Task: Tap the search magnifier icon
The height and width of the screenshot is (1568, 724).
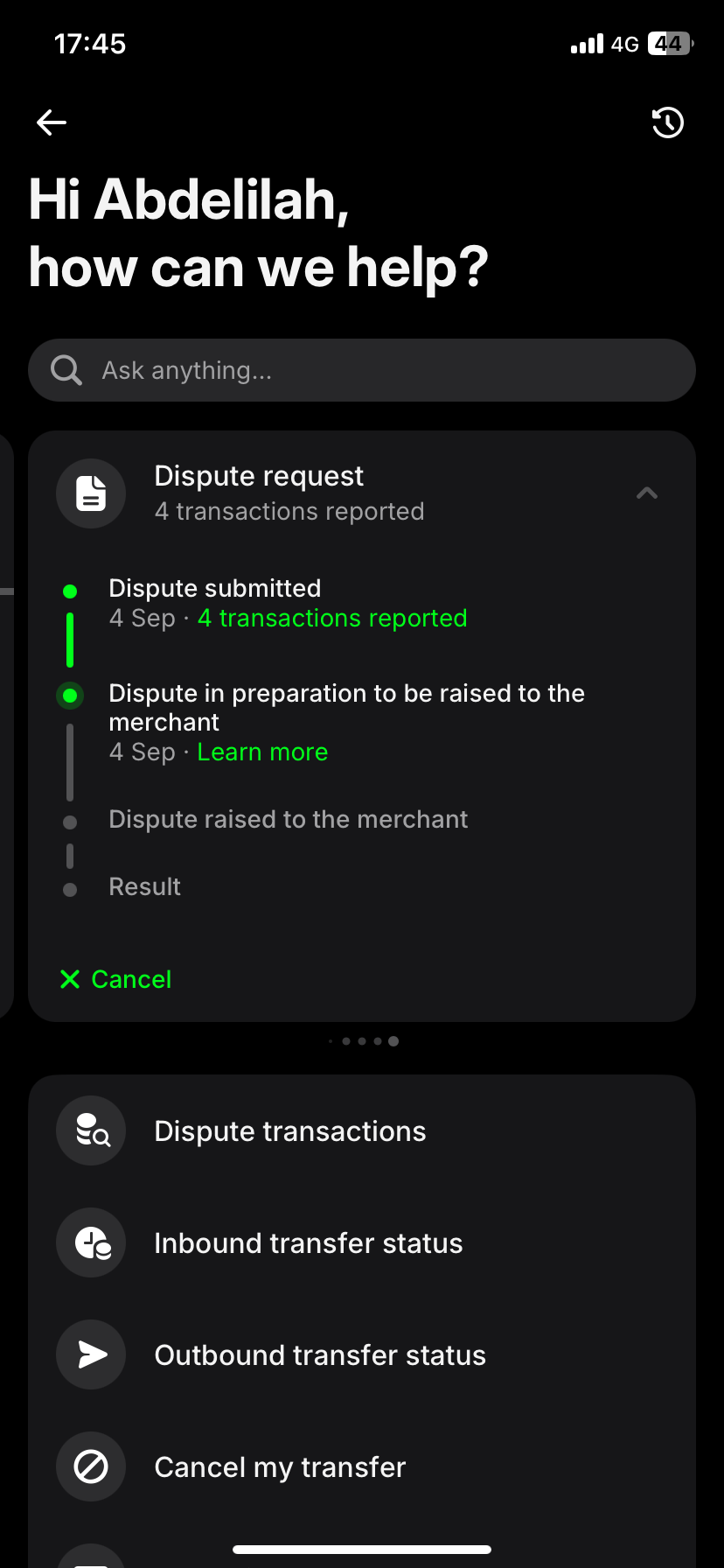Action: coord(66,370)
